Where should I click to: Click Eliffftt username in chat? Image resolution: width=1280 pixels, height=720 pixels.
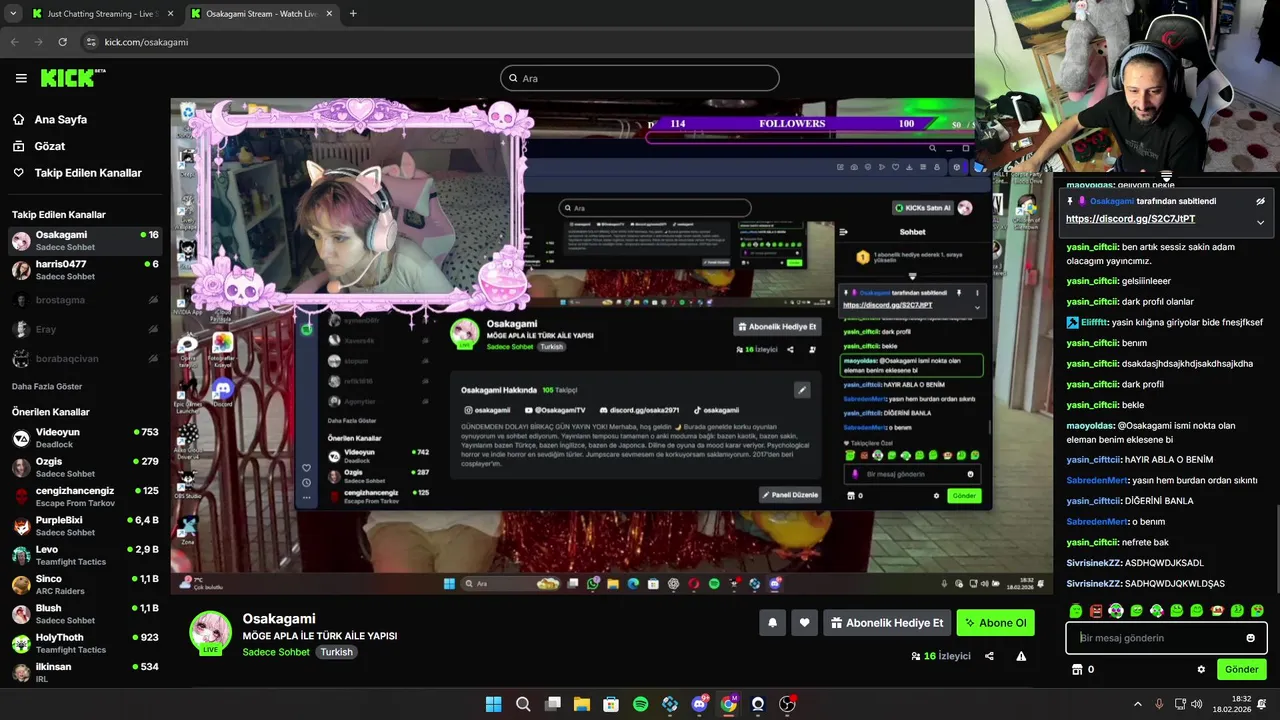click(x=1096, y=322)
